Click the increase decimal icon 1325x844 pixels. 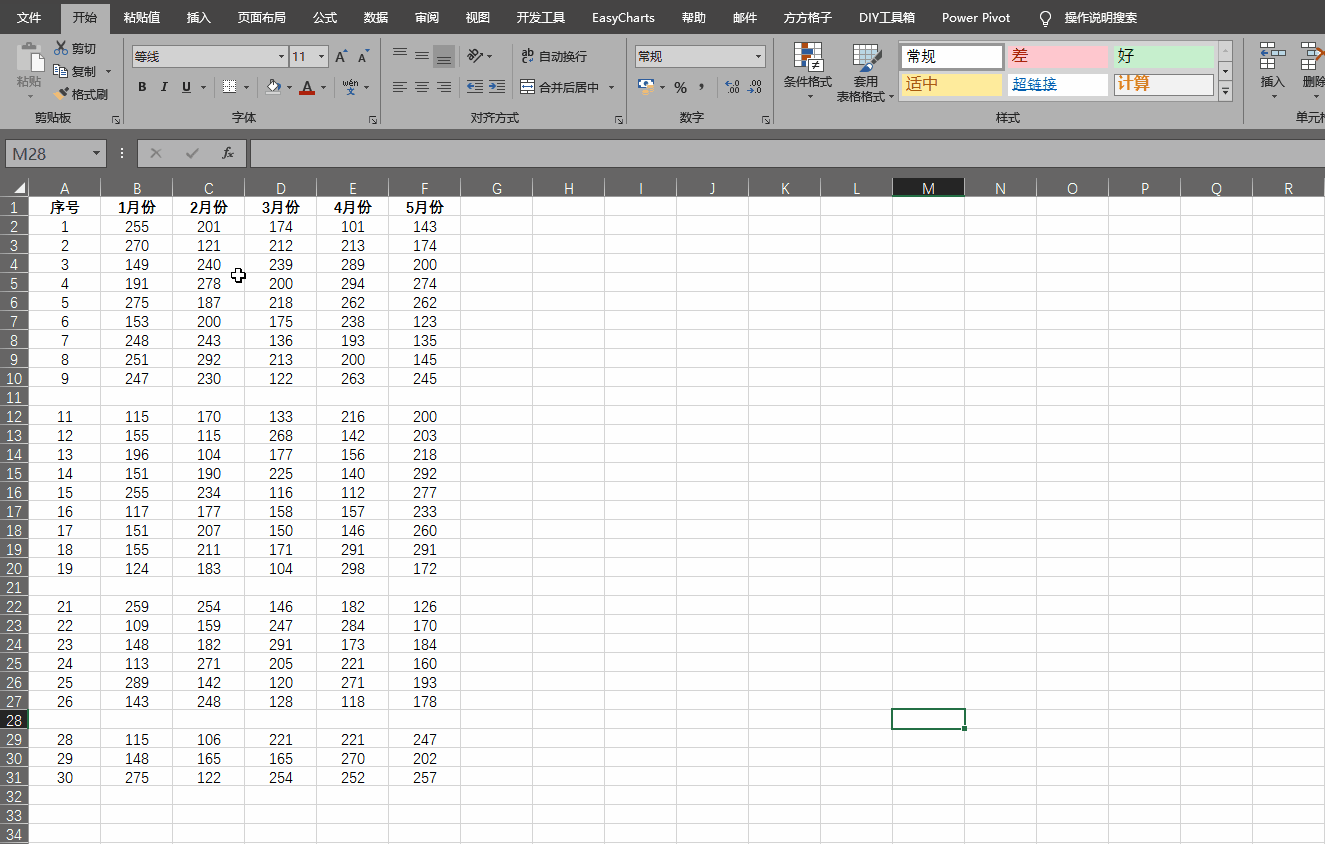[732, 87]
